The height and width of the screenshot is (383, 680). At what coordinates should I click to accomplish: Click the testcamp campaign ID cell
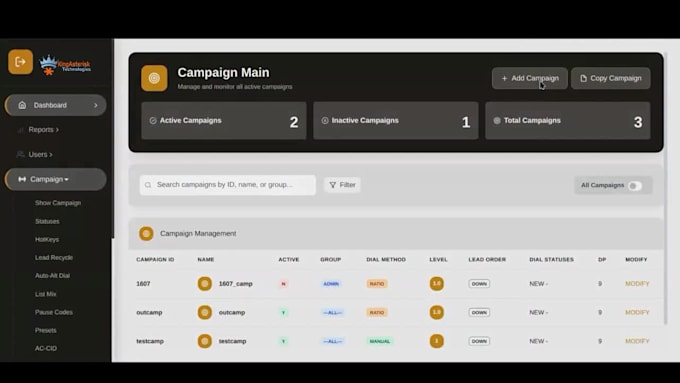coord(150,341)
